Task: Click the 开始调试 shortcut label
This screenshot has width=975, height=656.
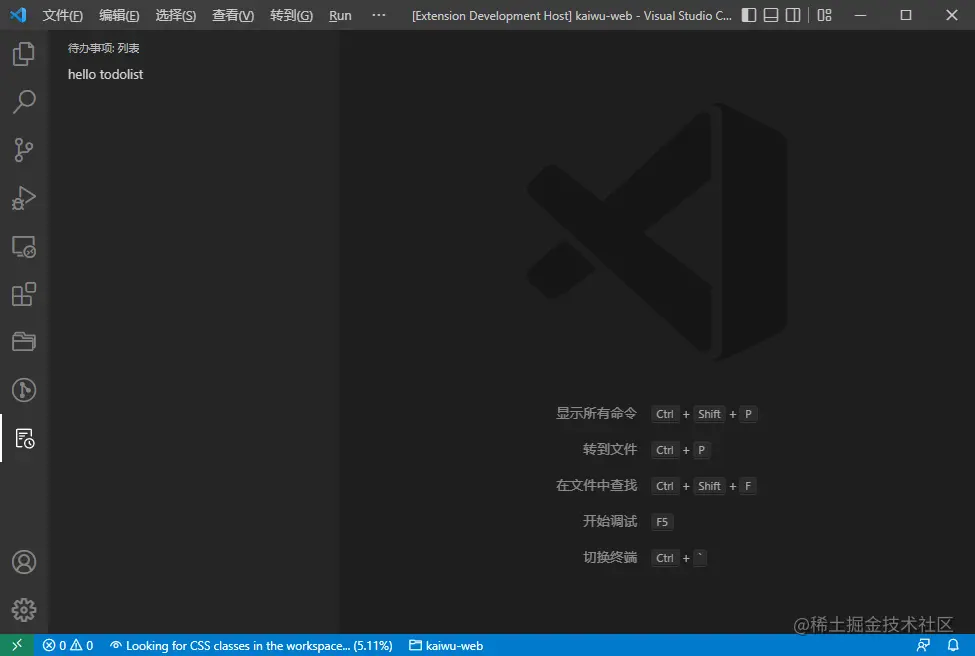Action: [x=610, y=521]
